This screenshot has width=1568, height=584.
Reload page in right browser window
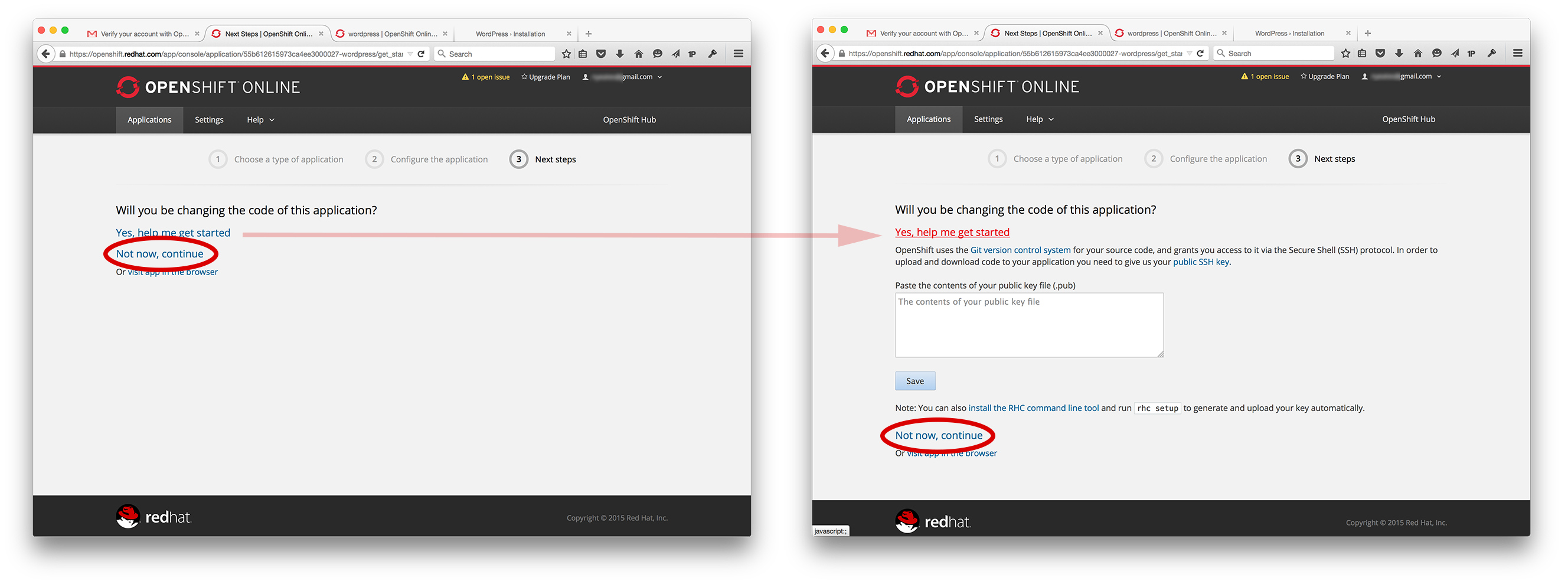pyautogui.click(x=1200, y=54)
